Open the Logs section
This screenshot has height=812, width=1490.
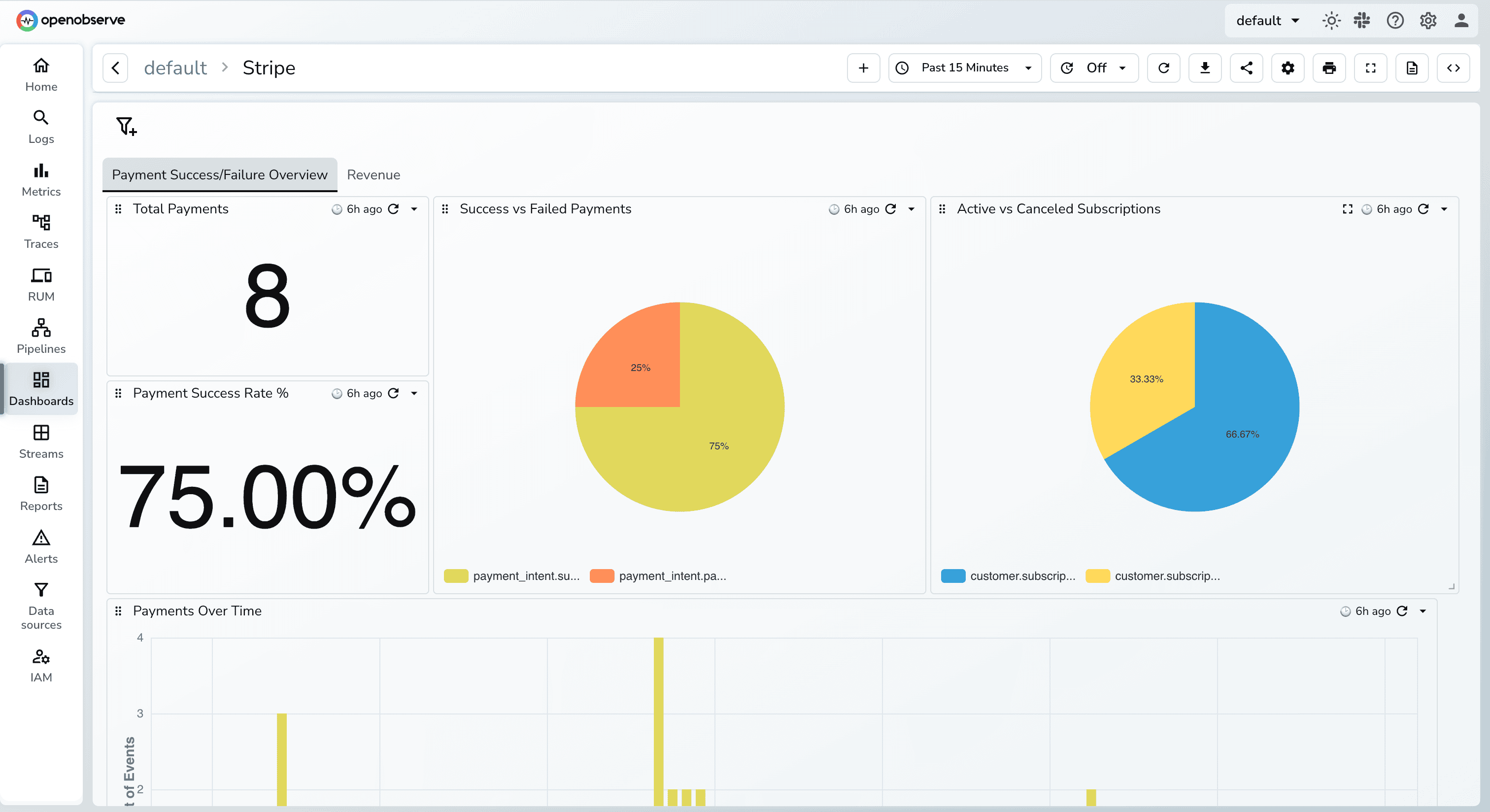(x=40, y=126)
